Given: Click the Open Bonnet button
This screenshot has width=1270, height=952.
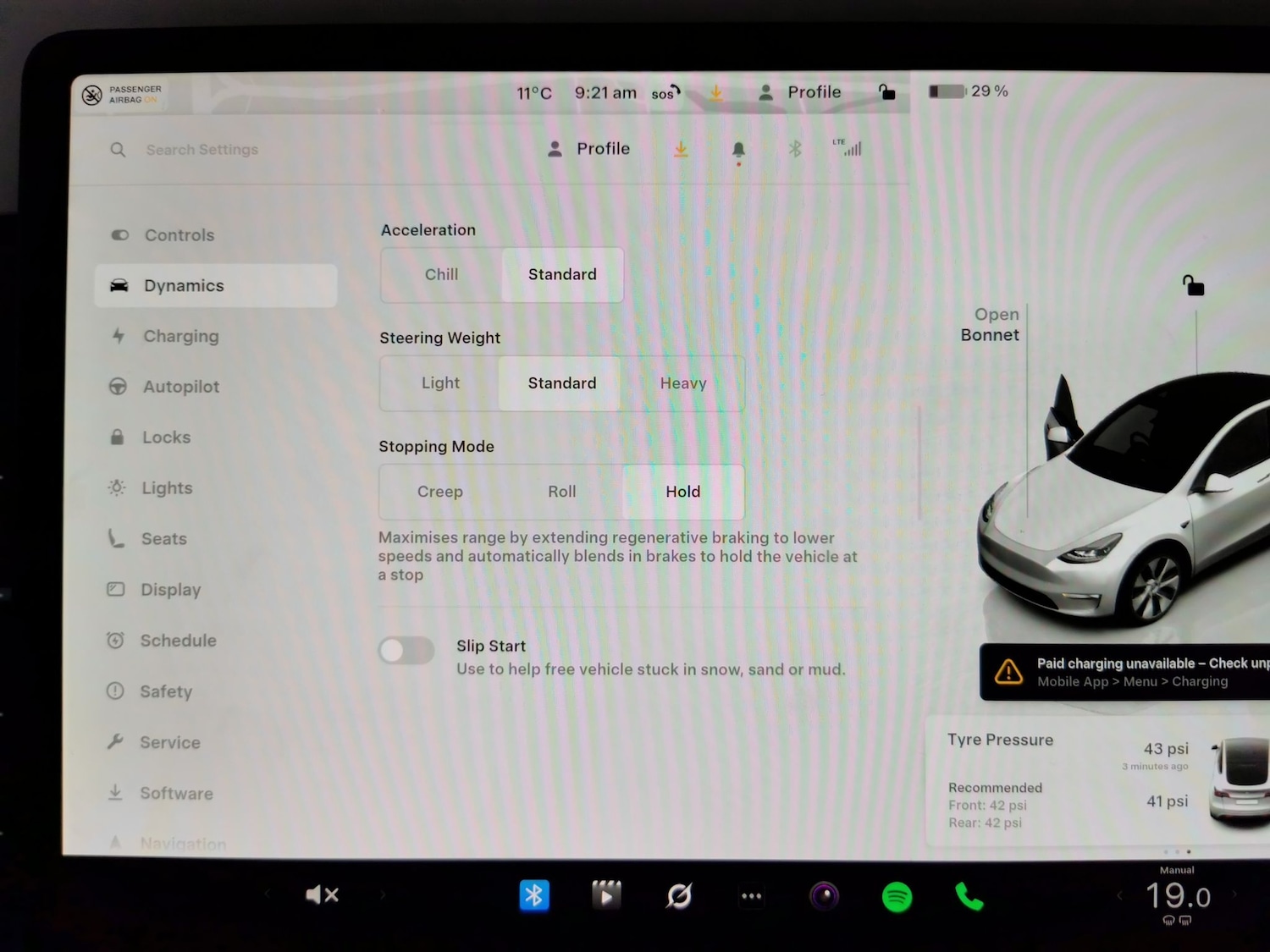Looking at the screenshot, I should (x=992, y=324).
